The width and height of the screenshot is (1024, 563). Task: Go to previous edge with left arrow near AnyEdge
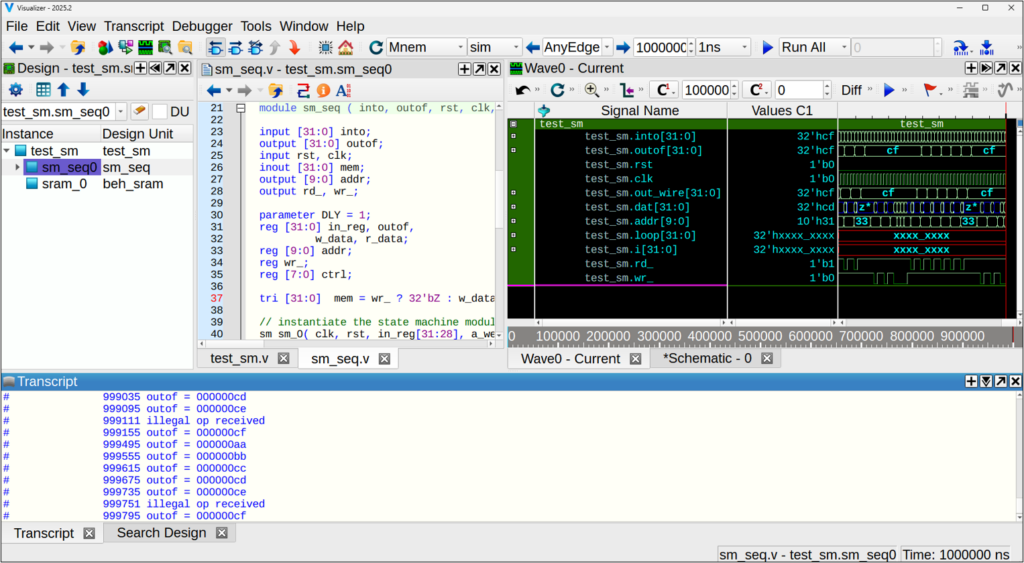[x=533, y=47]
